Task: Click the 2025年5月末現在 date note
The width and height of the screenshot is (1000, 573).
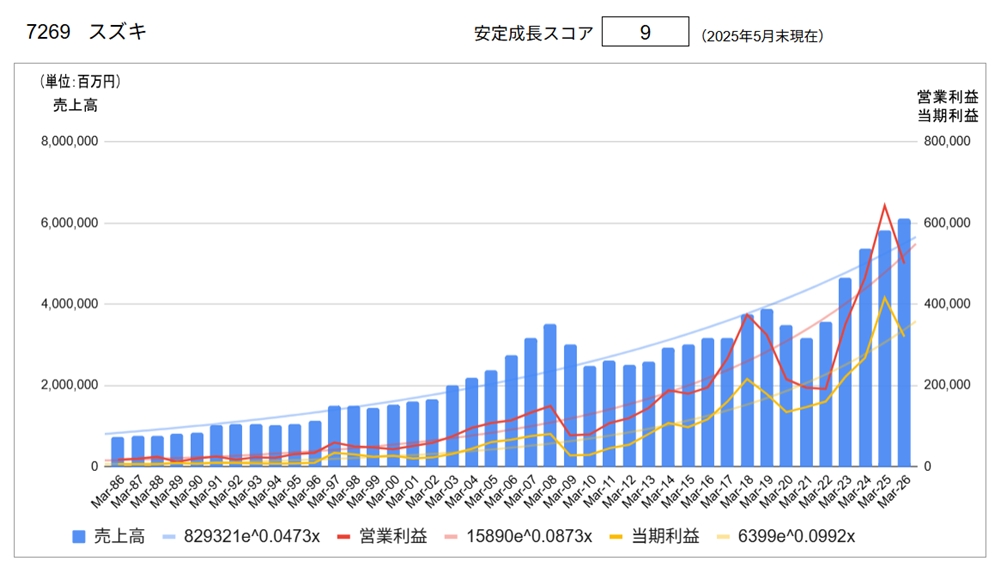Action: [x=762, y=36]
